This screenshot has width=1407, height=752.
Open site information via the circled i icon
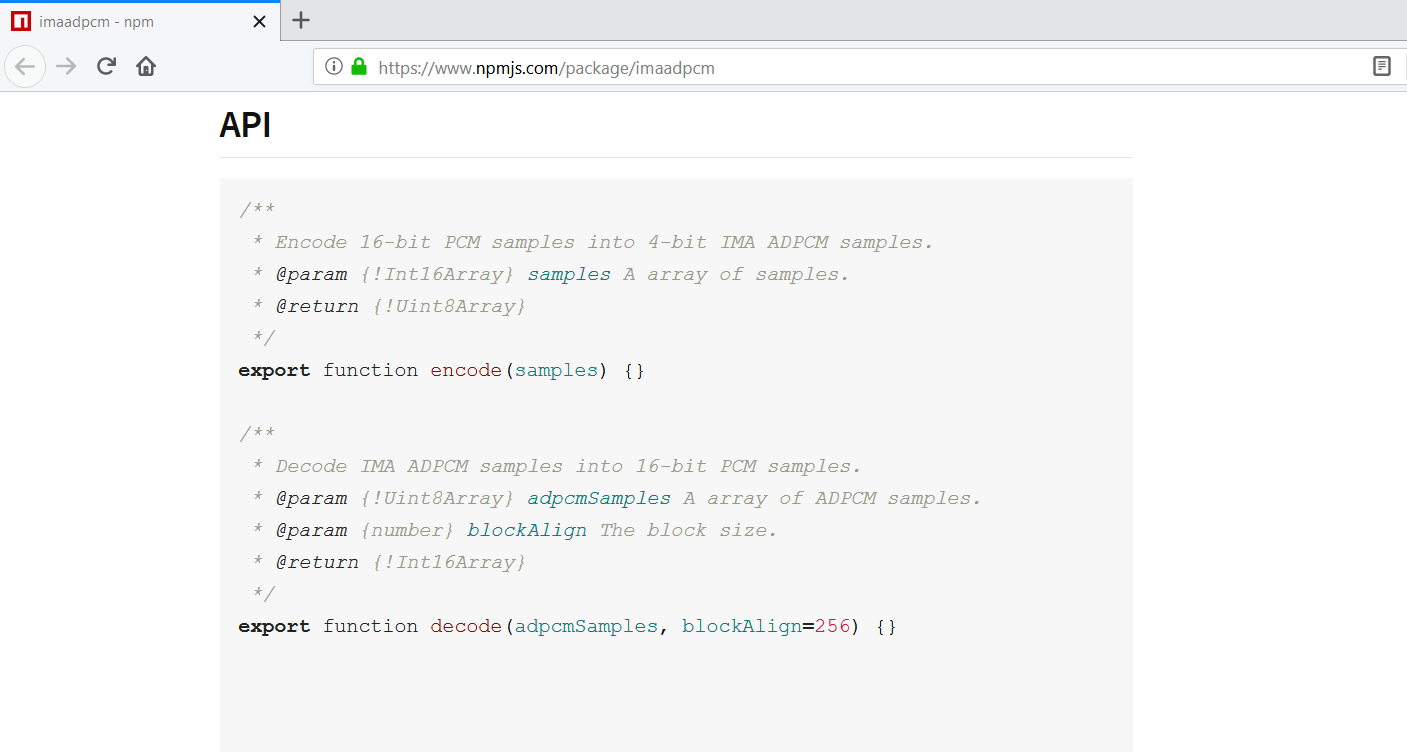[334, 67]
